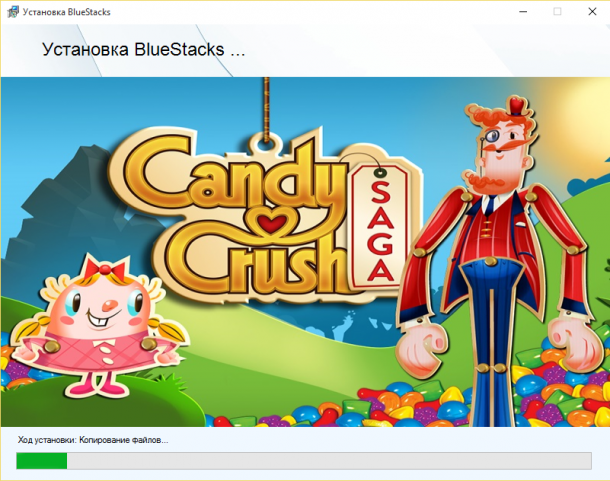Click the disabled maximize window button
Image resolution: width=610 pixels, height=481 pixels.
pyautogui.click(x=557, y=12)
